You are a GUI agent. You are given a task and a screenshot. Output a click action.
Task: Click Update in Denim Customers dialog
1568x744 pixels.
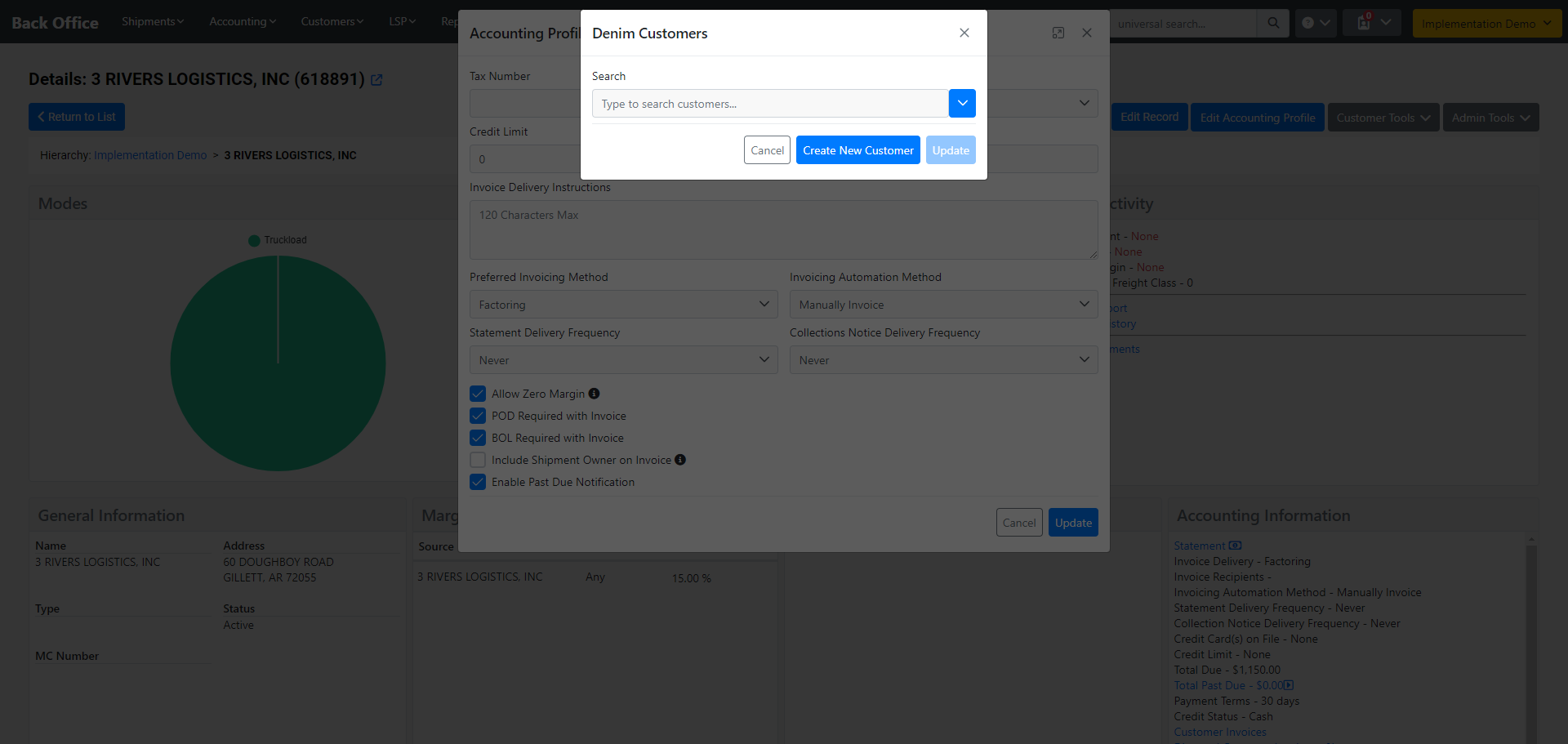pyautogui.click(x=951, y=150)
